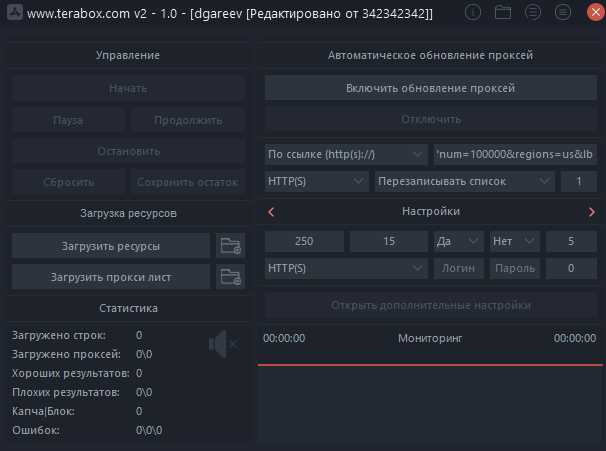606x451 pixels.
Task: Go to next settings page with right arrow
Action: pyautogui.click(x=591, y=212)
